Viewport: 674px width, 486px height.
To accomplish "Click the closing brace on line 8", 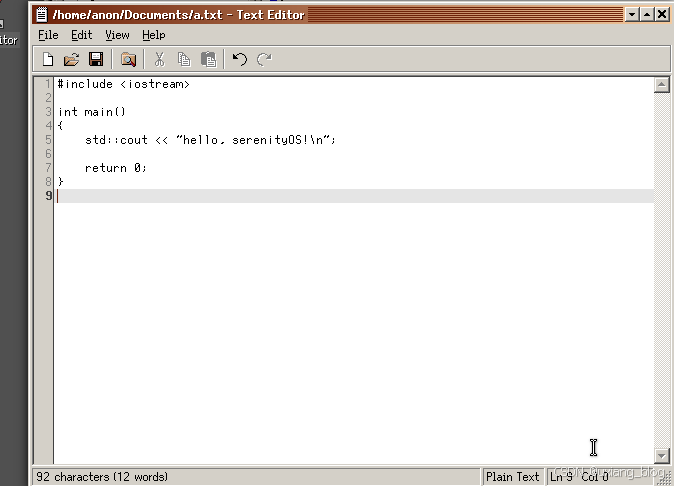I will point(61,181).
